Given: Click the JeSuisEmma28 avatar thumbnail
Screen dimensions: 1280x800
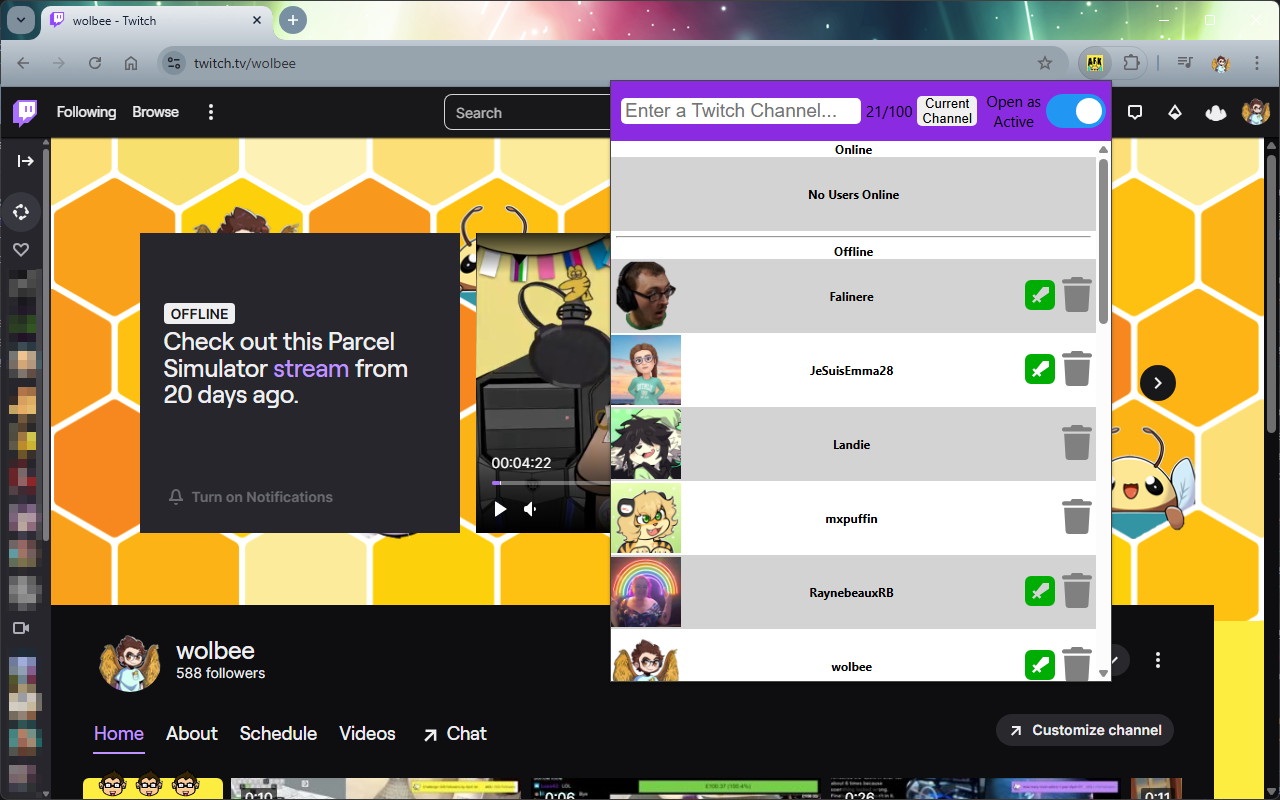Looking at the screenshot, I should point(646,370).
